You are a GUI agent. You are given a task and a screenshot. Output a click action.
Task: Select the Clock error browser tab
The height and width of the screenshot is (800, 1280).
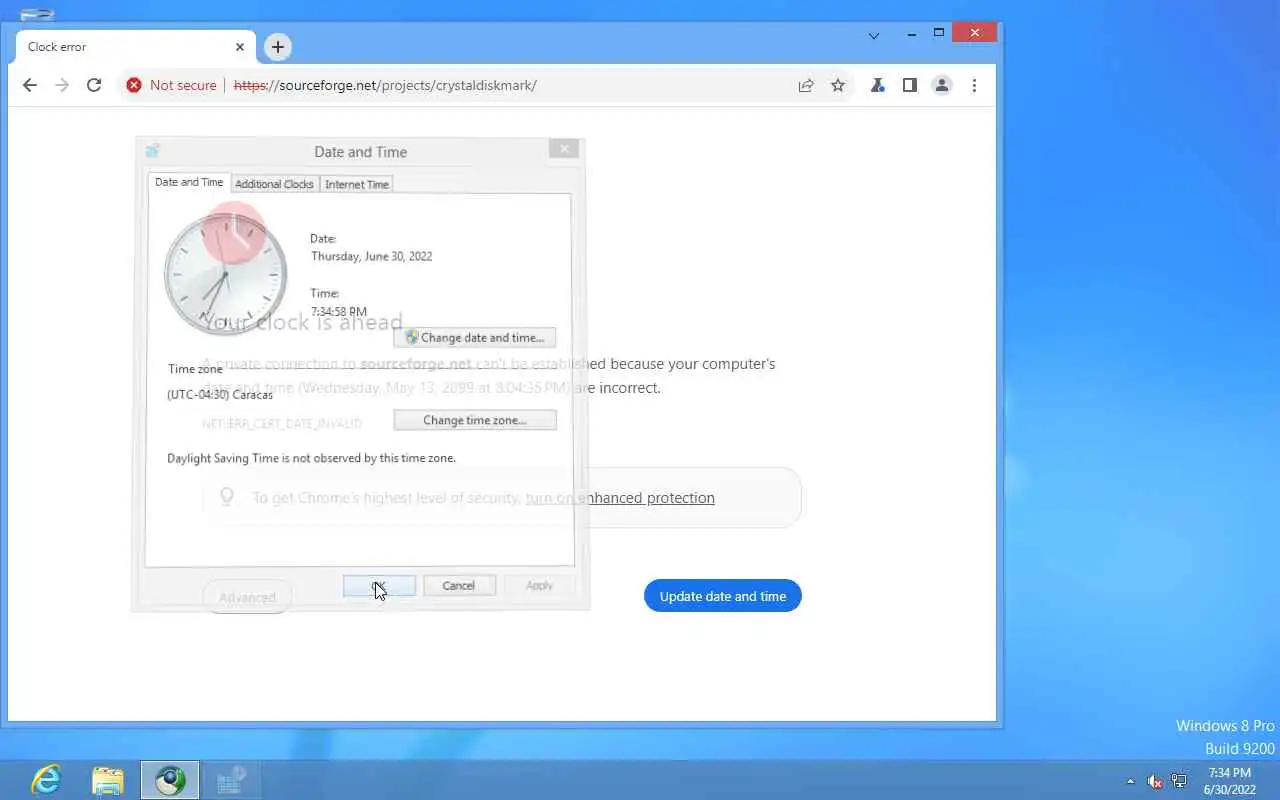click(x=136, y=46)
